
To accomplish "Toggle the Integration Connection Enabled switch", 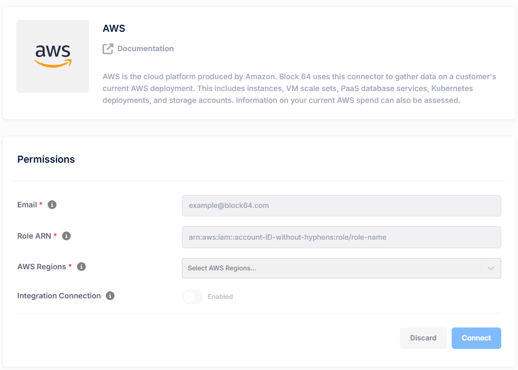I will 192,297.
